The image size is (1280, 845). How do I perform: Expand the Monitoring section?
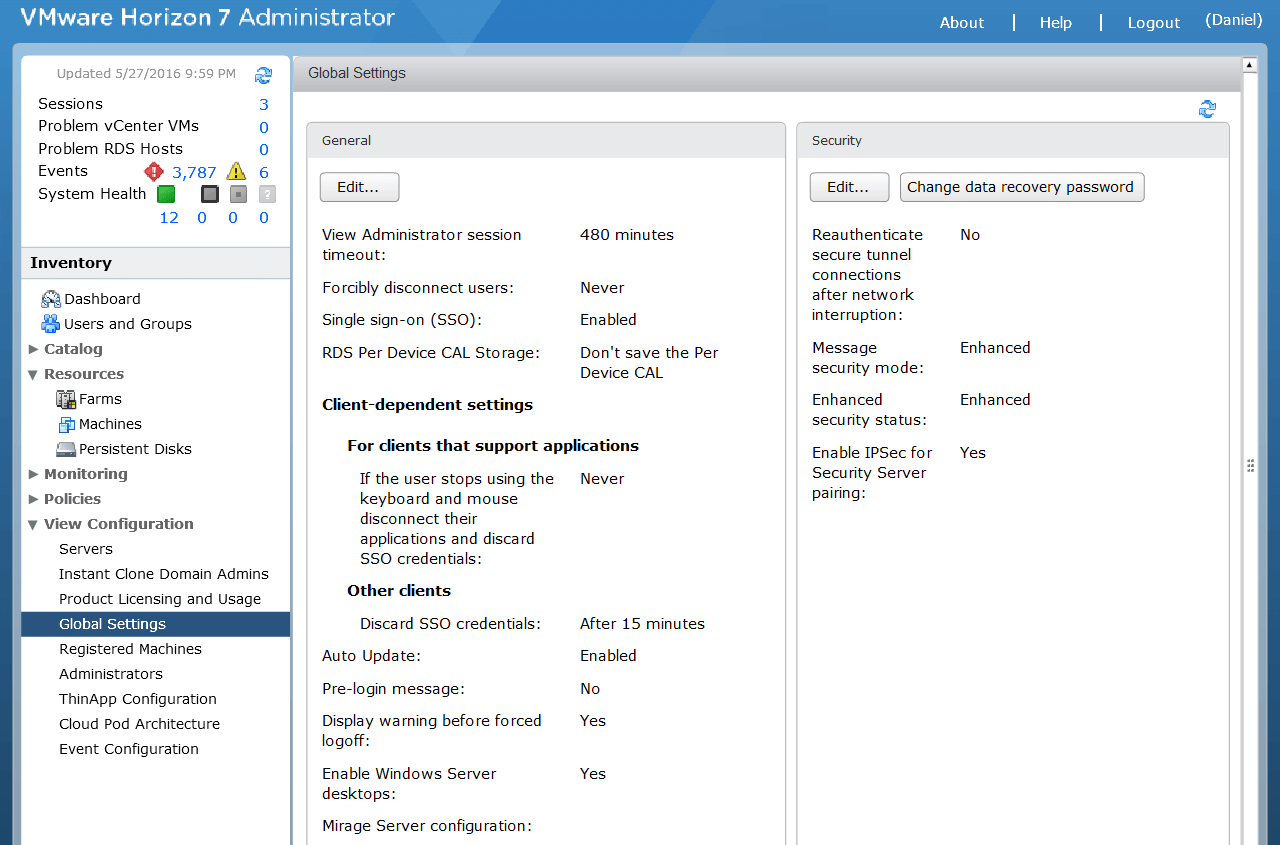pyautogui.click(x=34, y=474)
